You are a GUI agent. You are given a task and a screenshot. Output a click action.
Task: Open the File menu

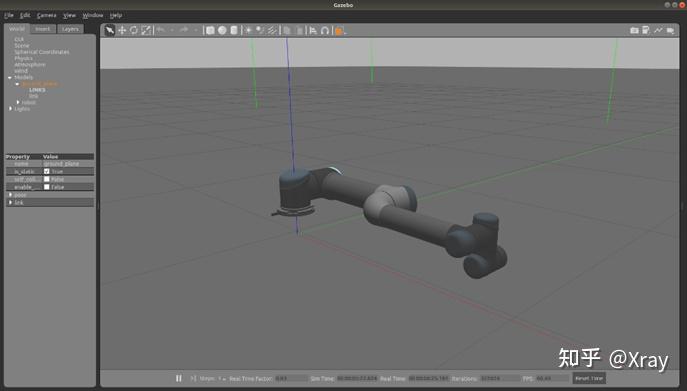[9, 15]
